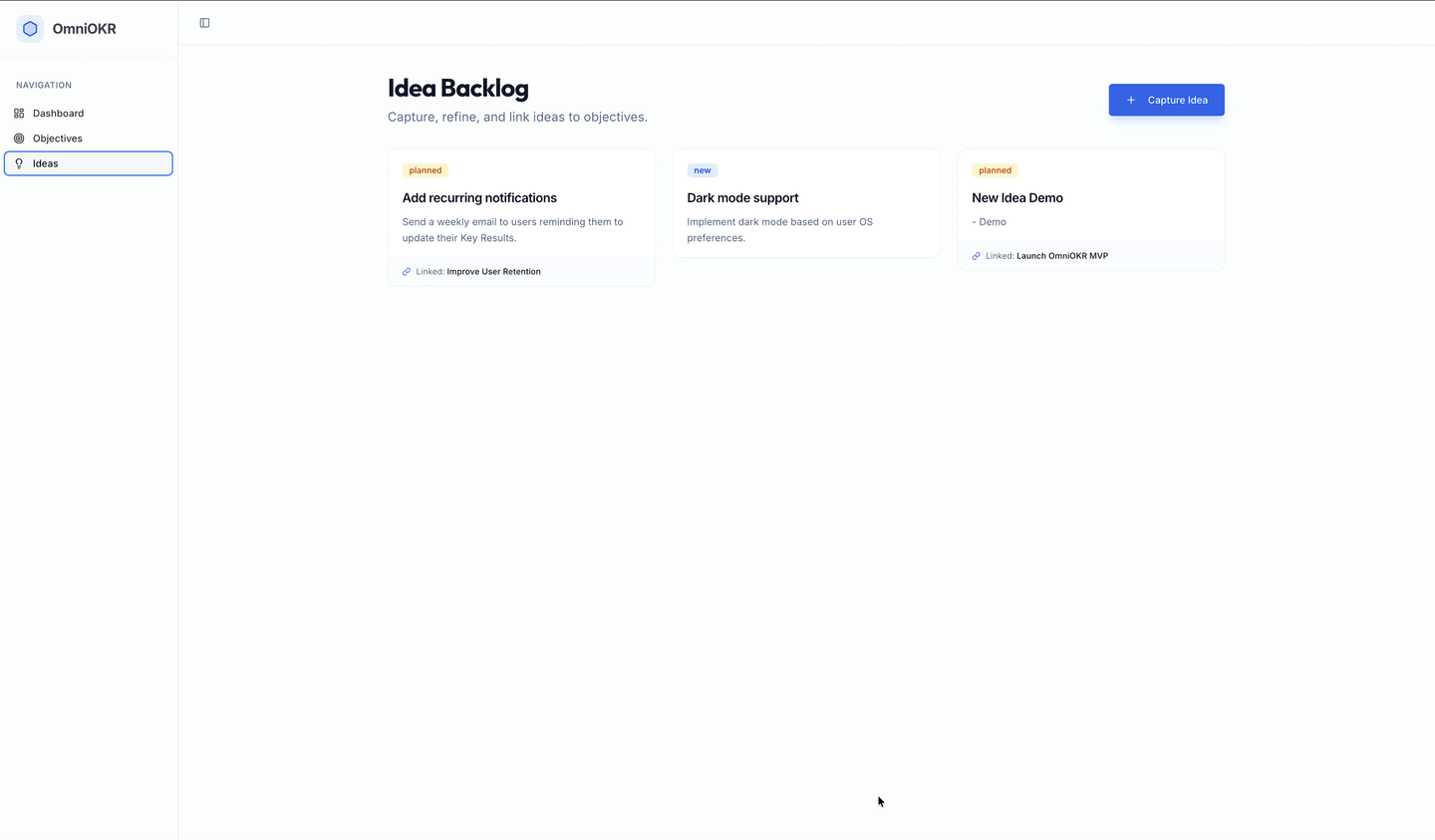Toggle the sidebar panel icon
The image size is (1435, 840).
[204, 23]
